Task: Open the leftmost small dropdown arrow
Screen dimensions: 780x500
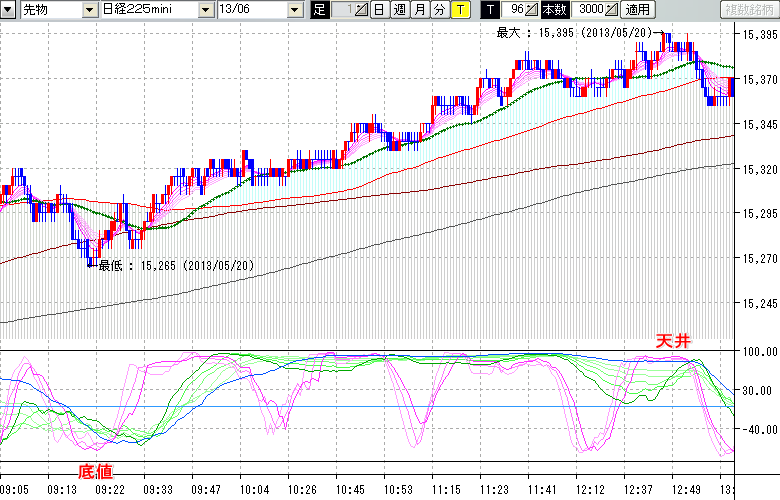Action: coord(9,9)
